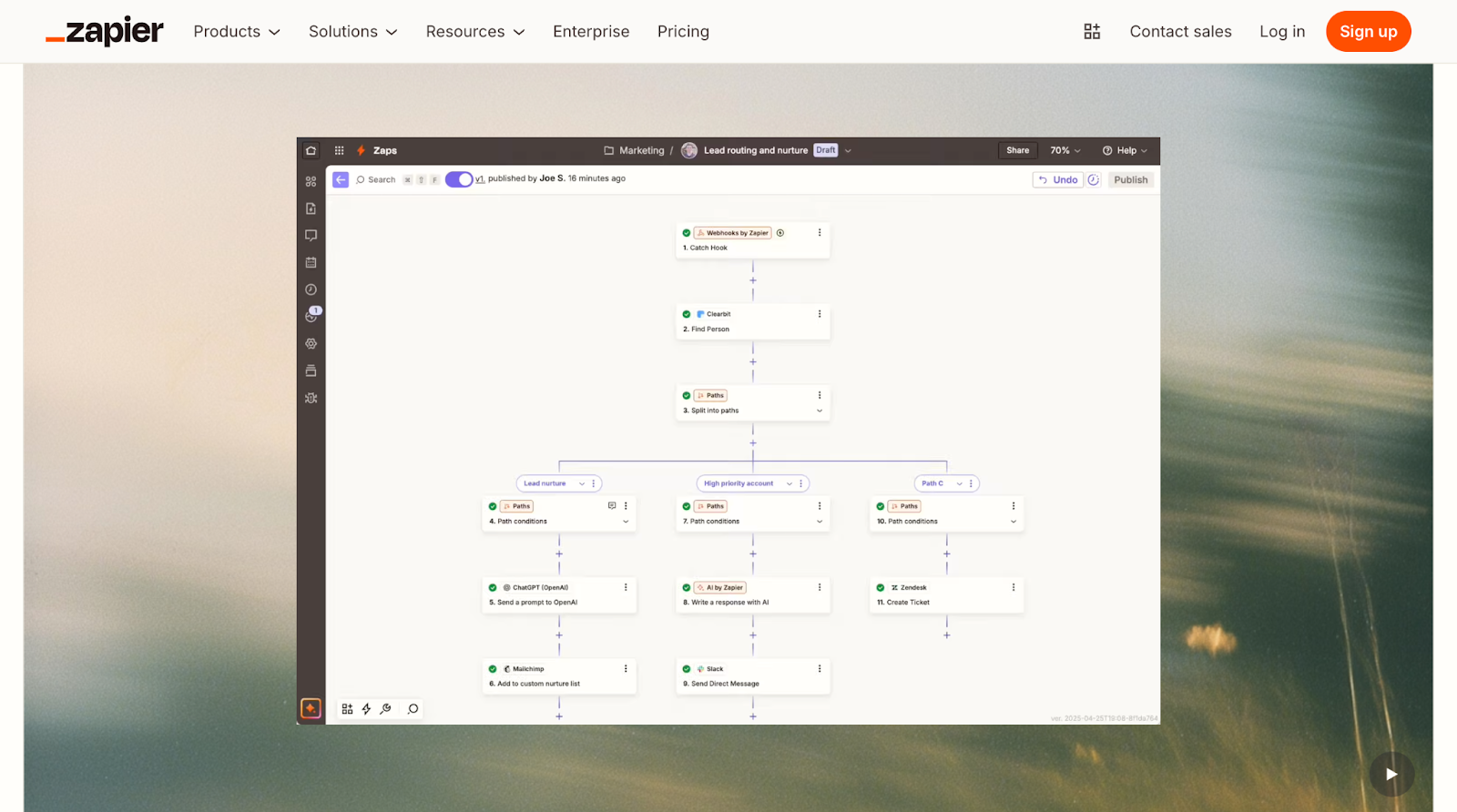This screenshot has width=1457, height=812.
Task: Open the stacked layers sidebar icon
Action: pyautogui.click(x=311, y=370)
